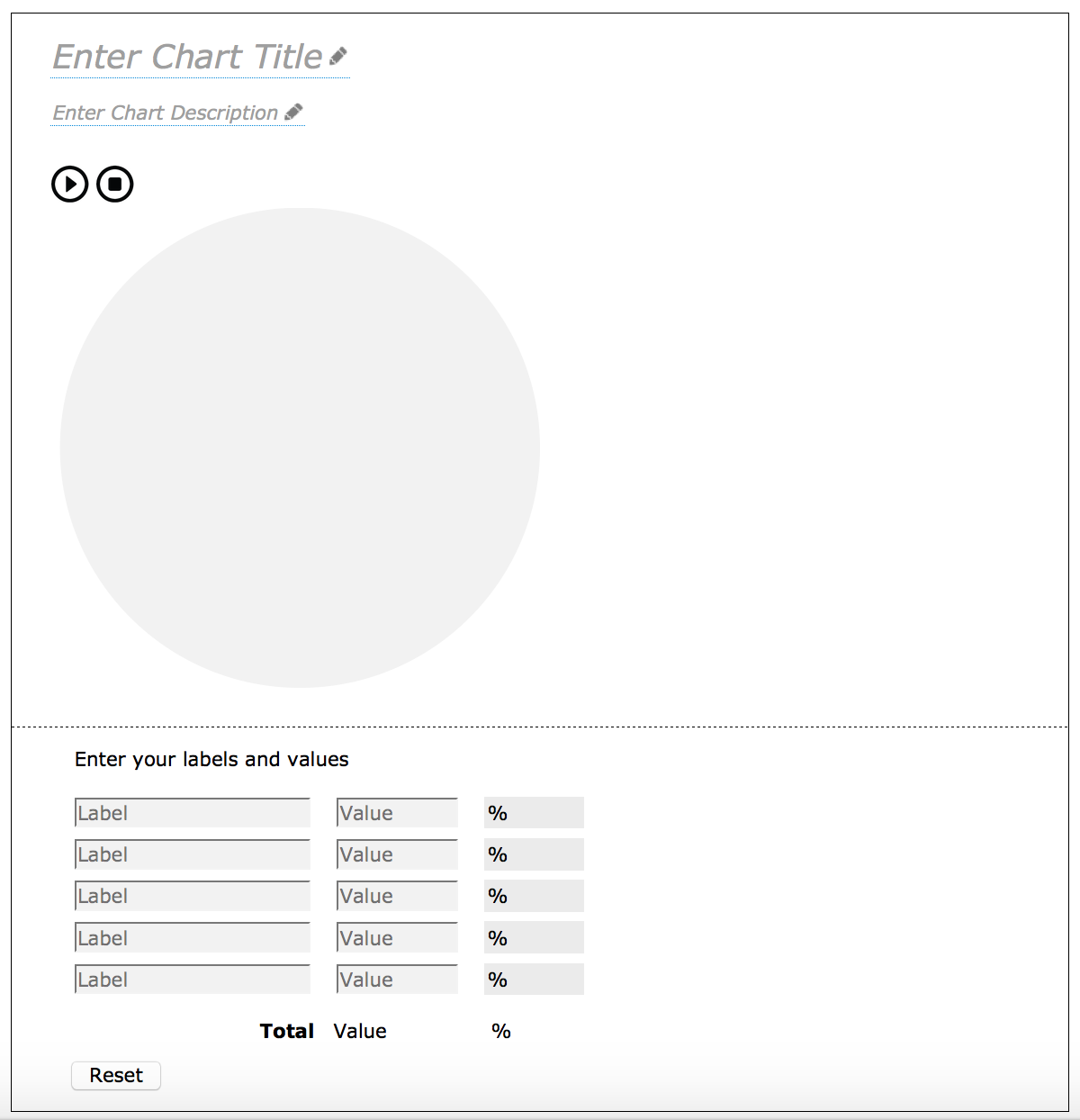Click the first row percent box

(534, 813)
